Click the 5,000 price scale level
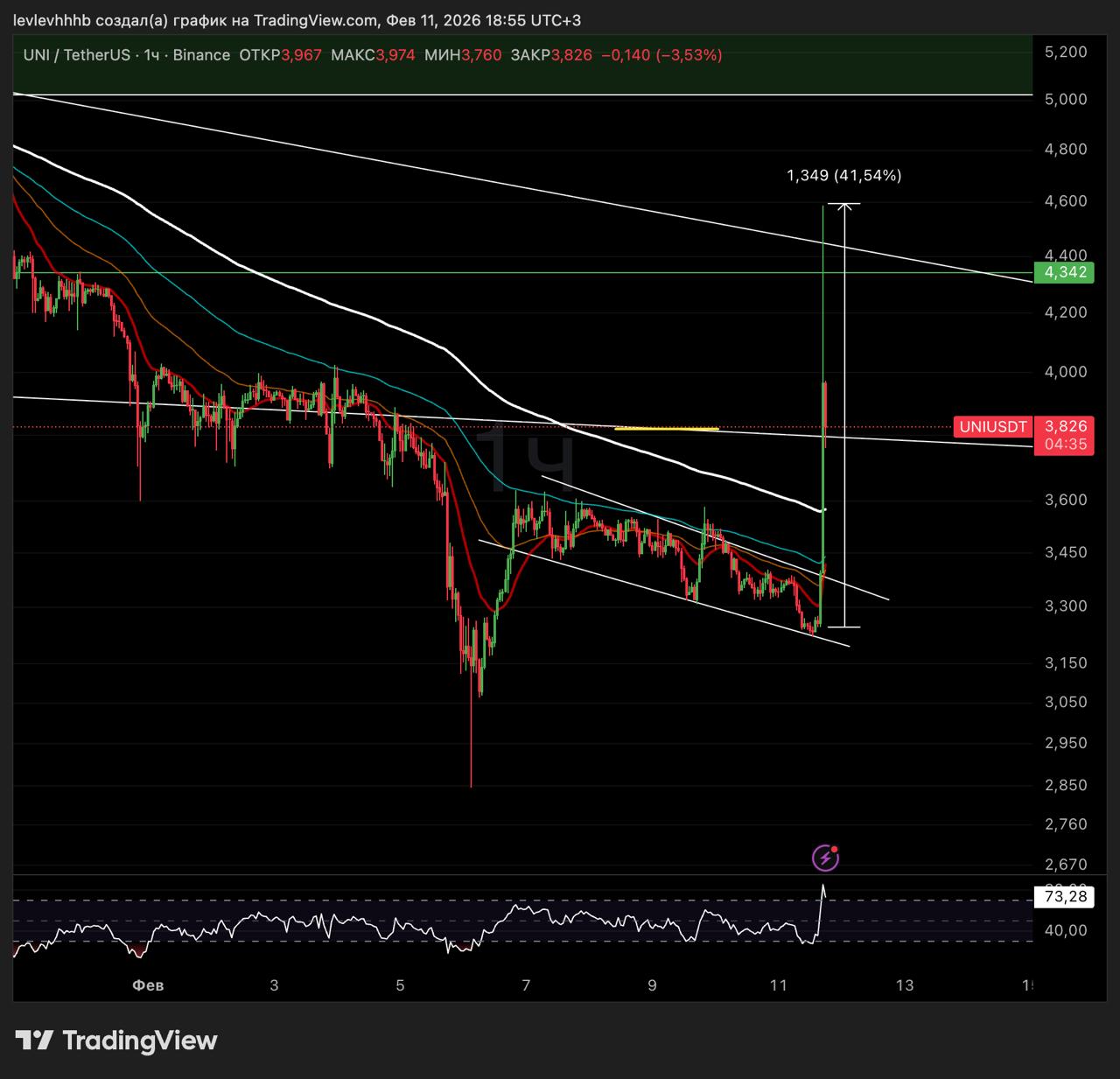Image resolution: width=1120 pixels, height=1079 pixels. [1065, 99]
